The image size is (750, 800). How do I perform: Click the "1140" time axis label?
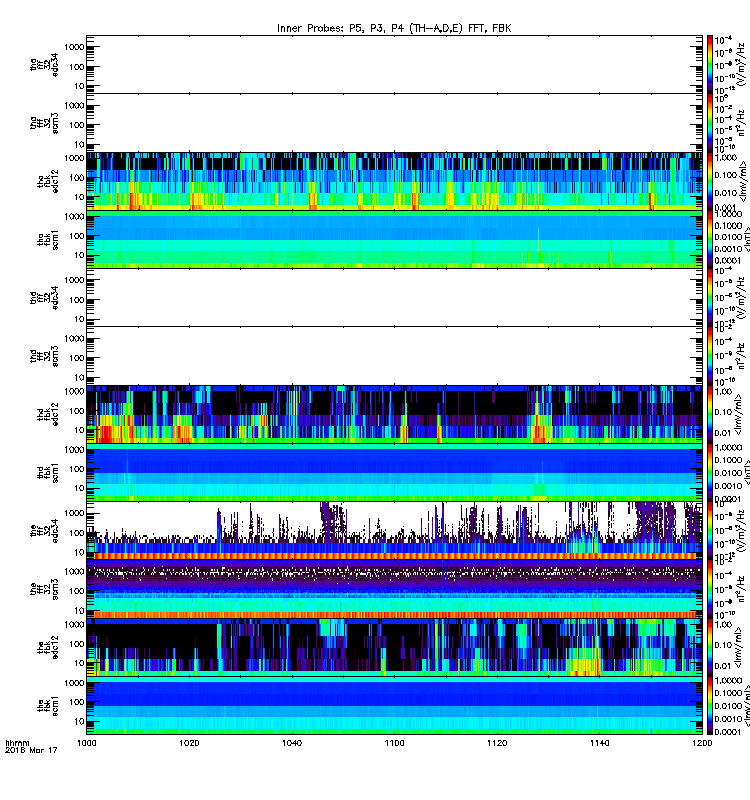(599, 743)
